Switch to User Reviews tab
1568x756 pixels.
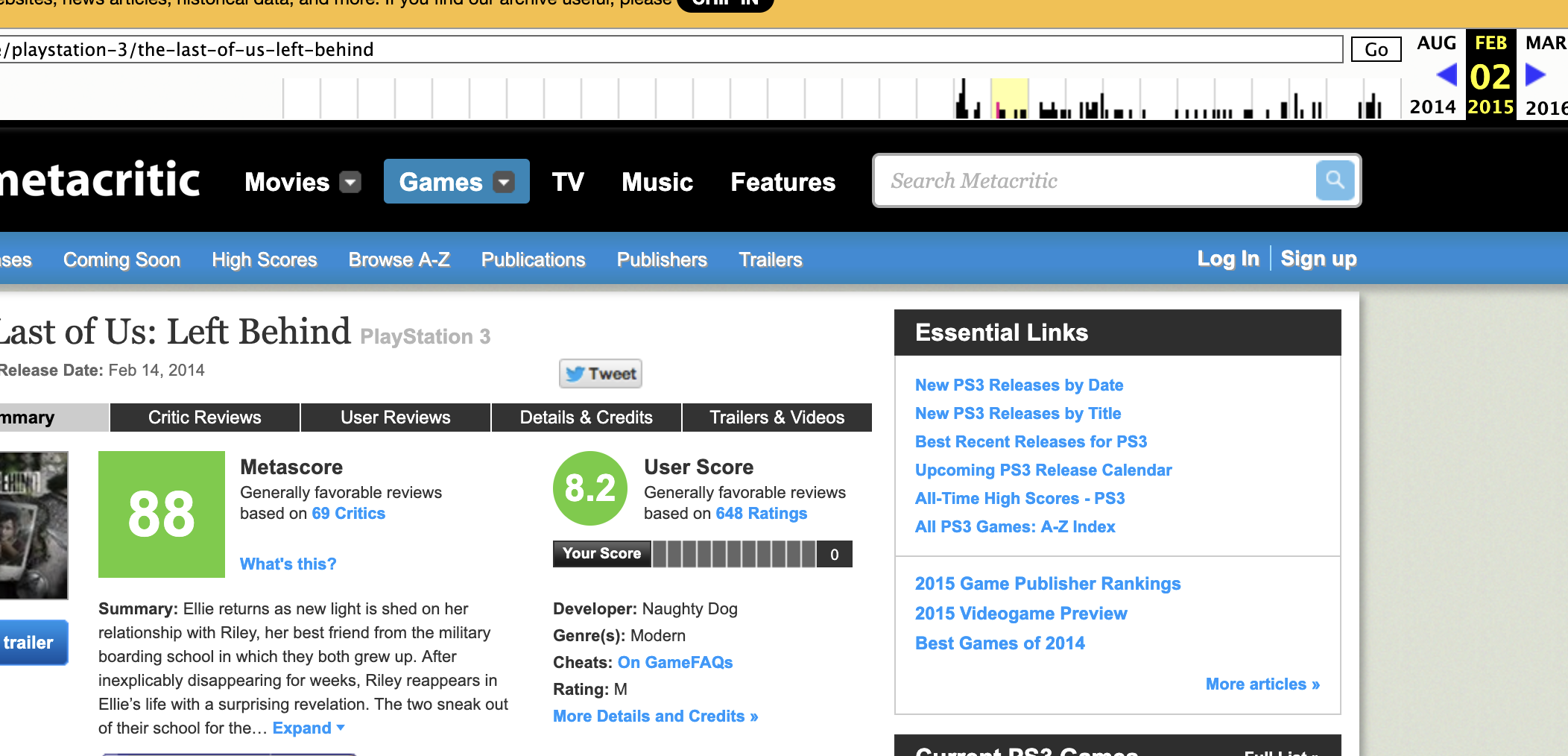pyautogui.click(x=396, y=418)
